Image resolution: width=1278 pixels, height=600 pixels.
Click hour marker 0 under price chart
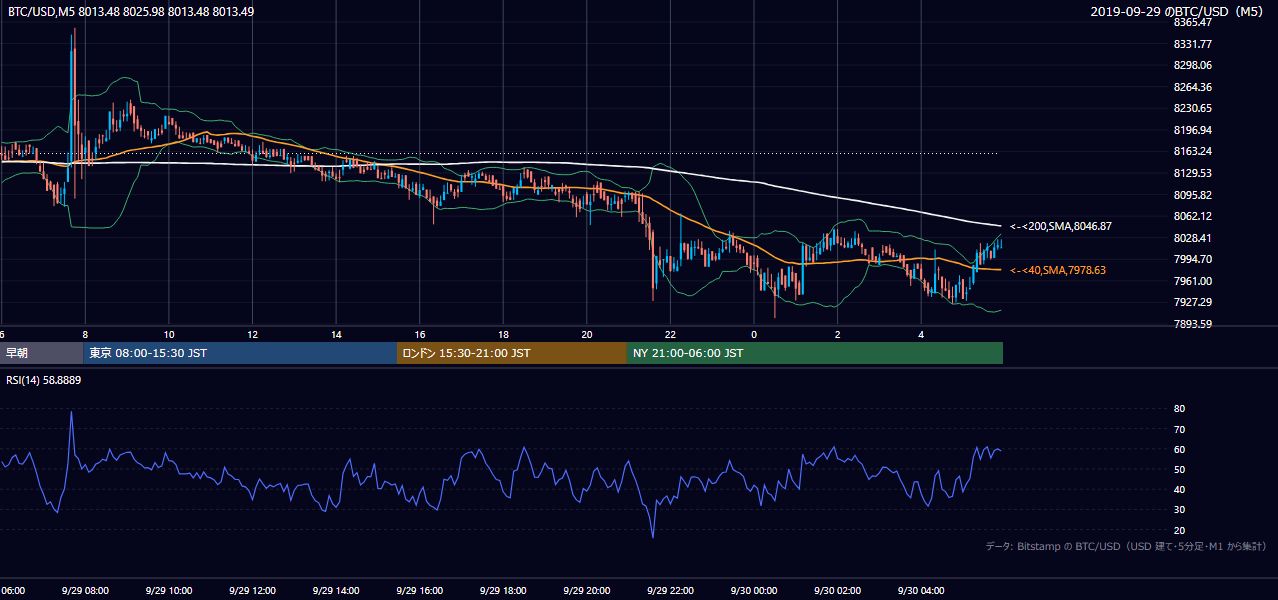[754, 334]
